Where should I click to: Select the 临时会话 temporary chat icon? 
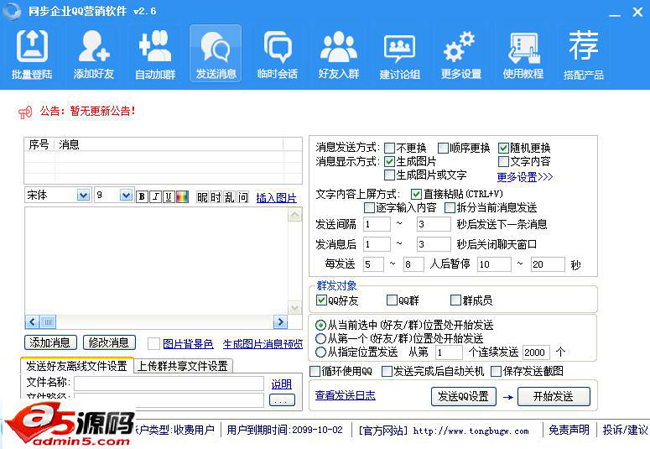(277, 54)
